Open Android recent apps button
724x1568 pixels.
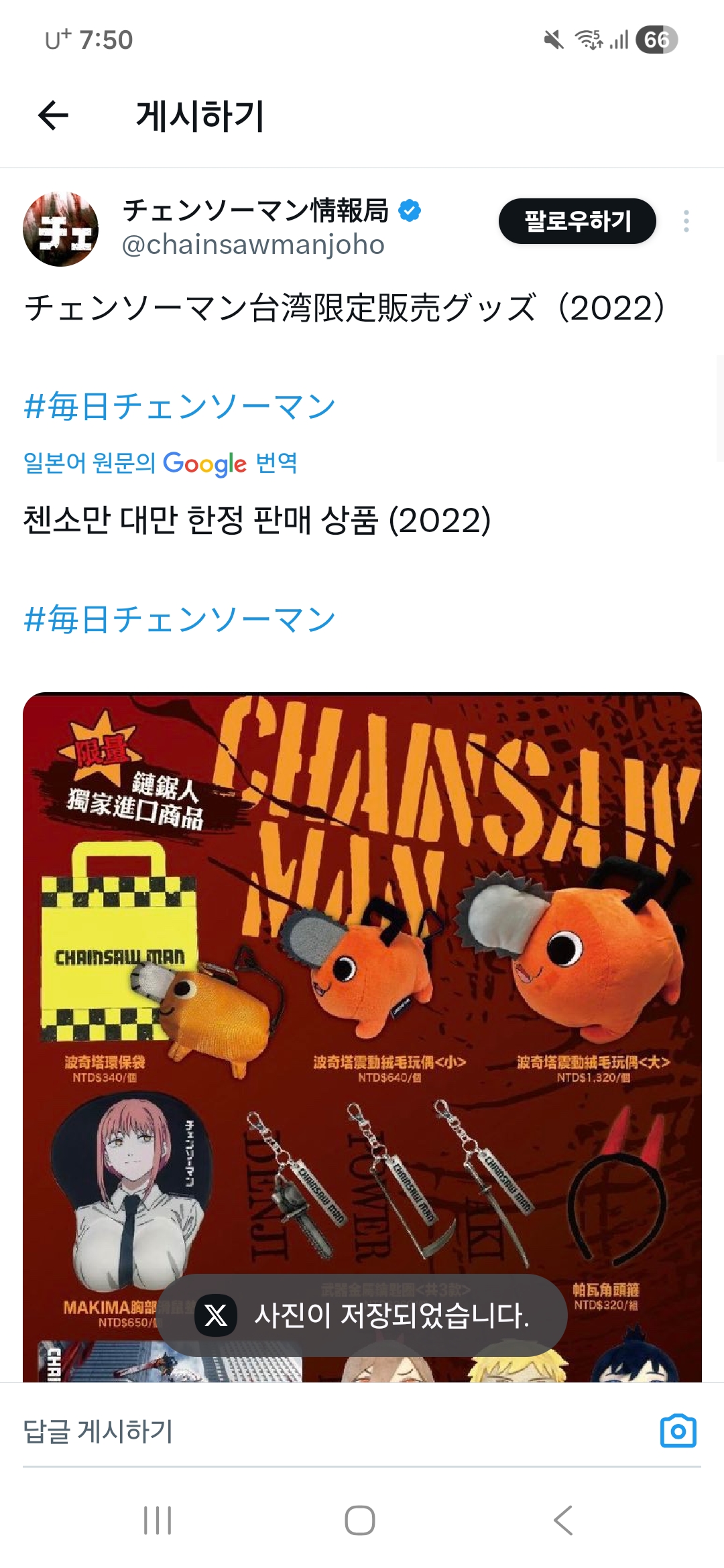tap(158, 1520)
